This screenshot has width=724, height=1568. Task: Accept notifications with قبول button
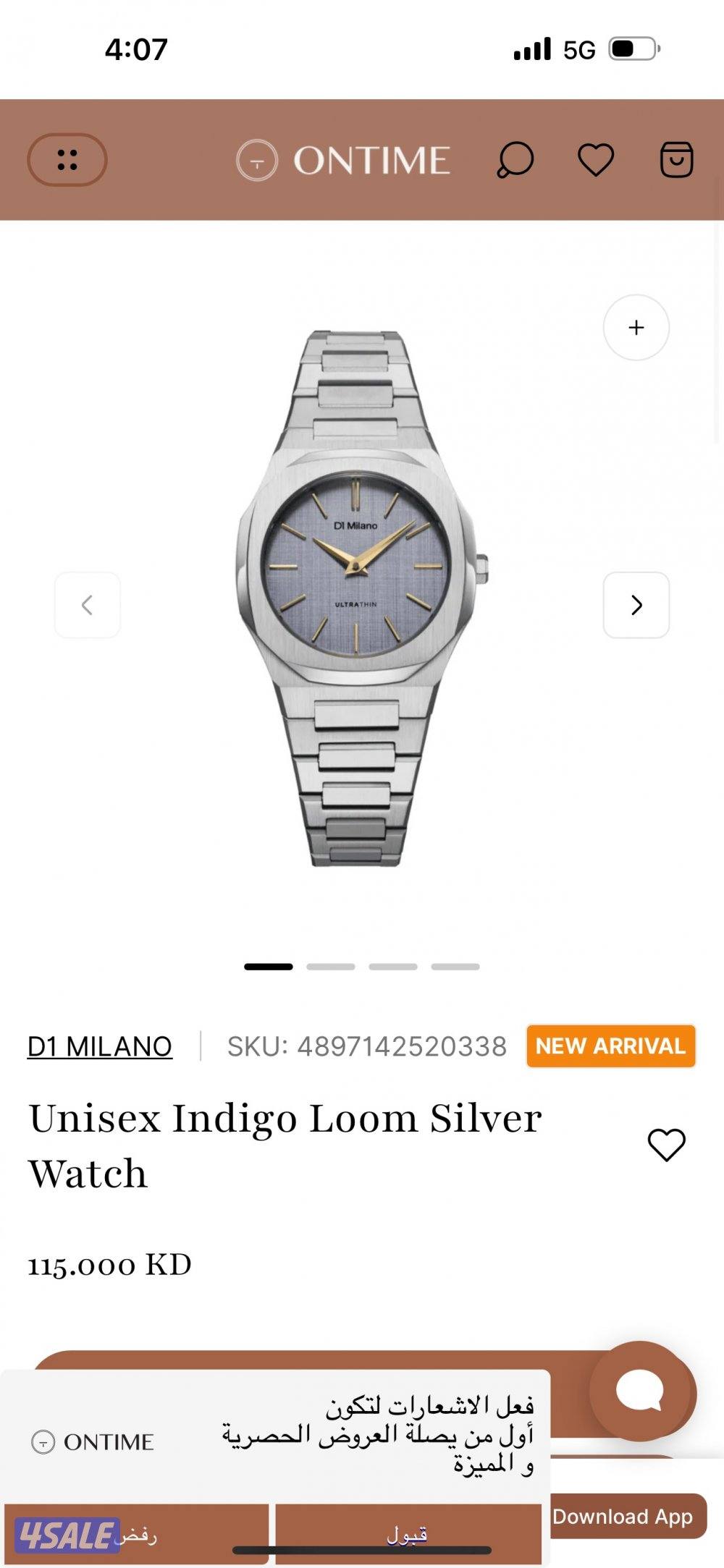408,1534
